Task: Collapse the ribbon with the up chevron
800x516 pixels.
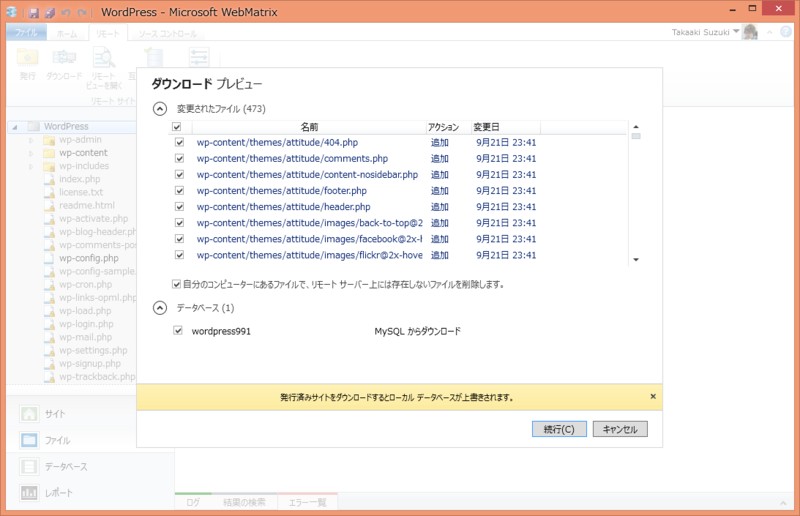Action: pos(770,32)
